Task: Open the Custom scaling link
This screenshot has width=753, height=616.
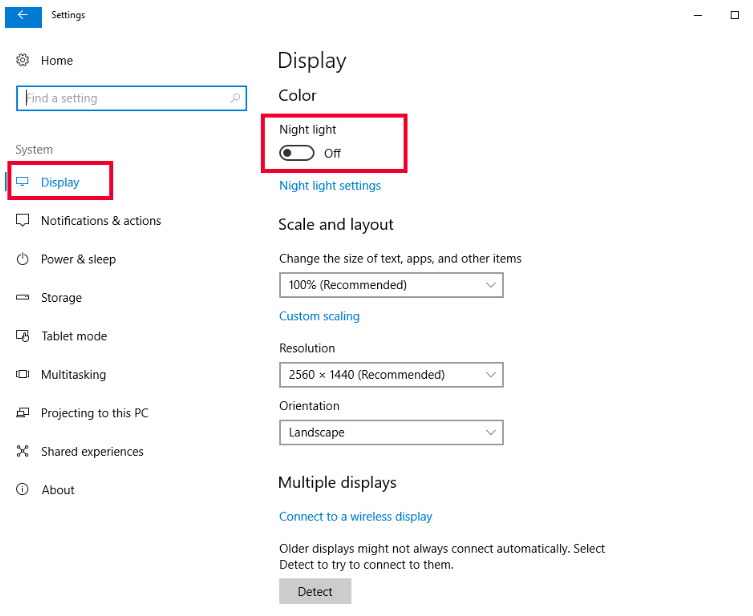Action: coord(319,316)
